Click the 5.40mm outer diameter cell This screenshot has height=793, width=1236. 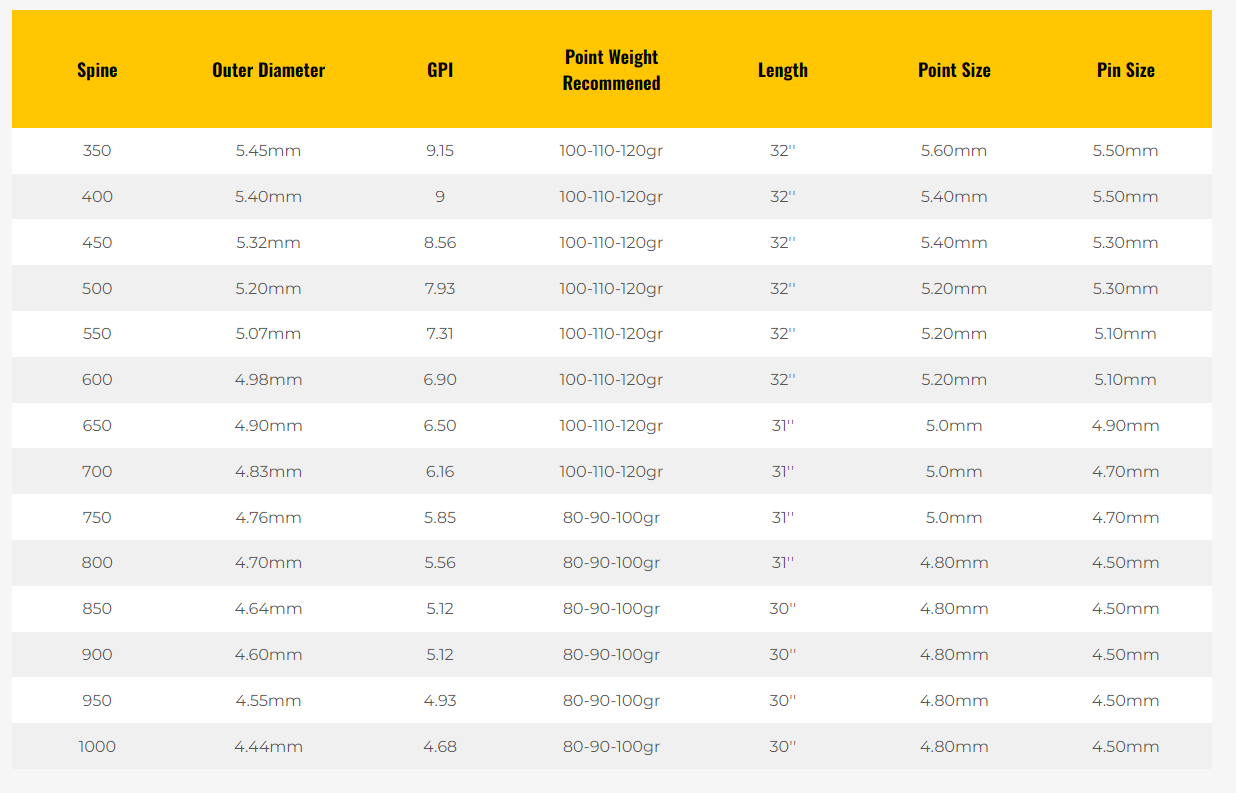[268, 197]
